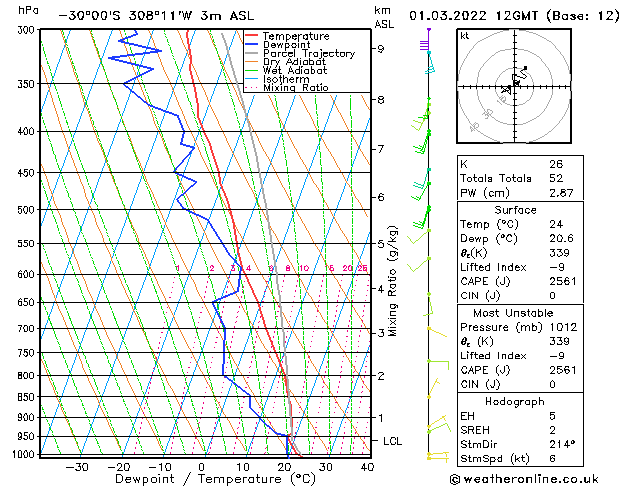Image resolution: width=629 pixels, height=486 pixels.
Task: Click the purple wind barb near 300 hPa
Action: click(425, 40)
